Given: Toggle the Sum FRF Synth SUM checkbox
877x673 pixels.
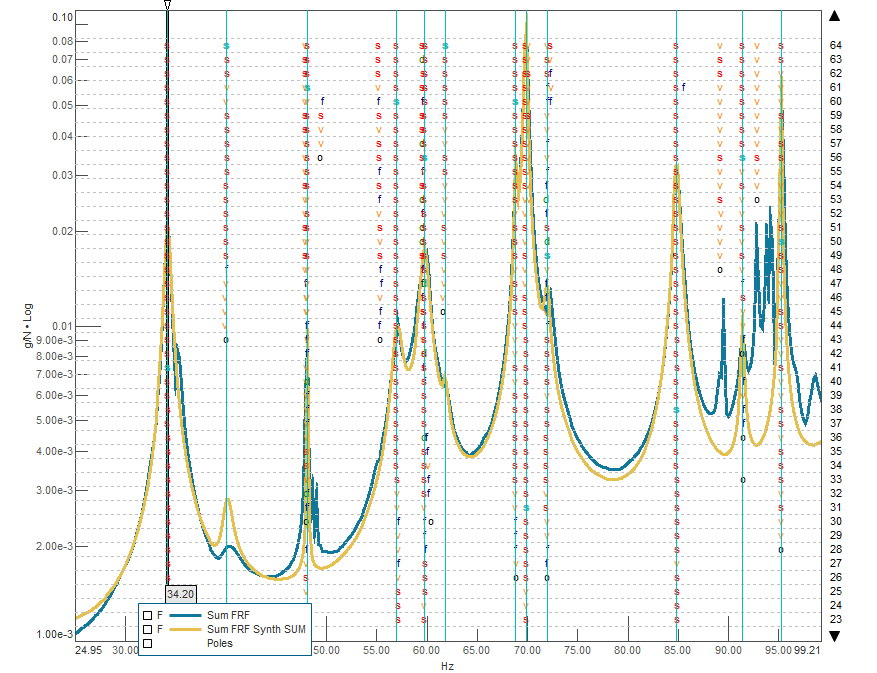Looking at the screenshot, I should (147, 629).
